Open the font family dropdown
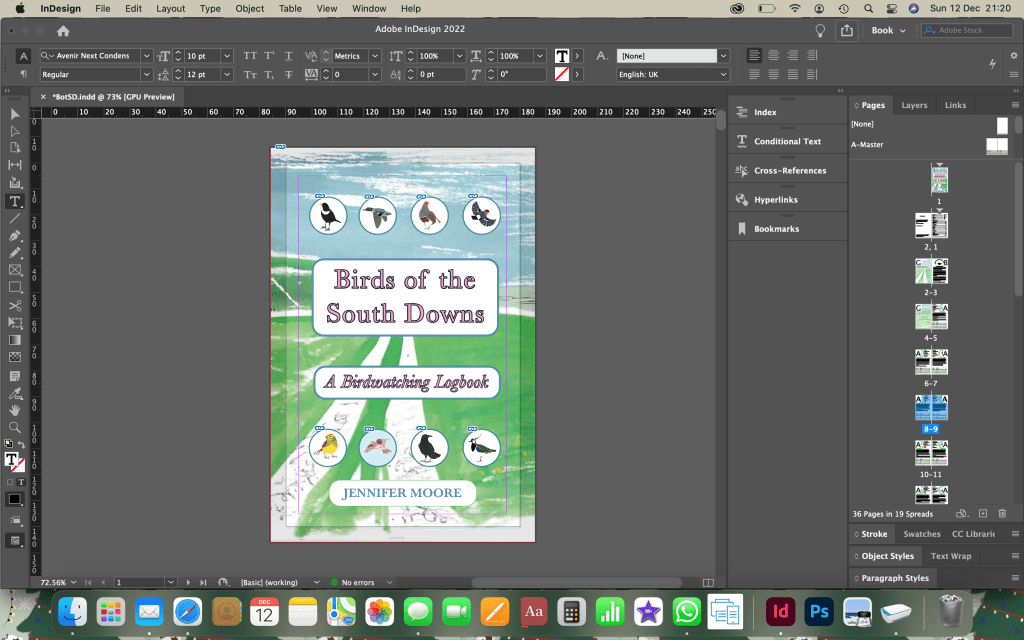 pyautogui.click(x=147, y=56)
